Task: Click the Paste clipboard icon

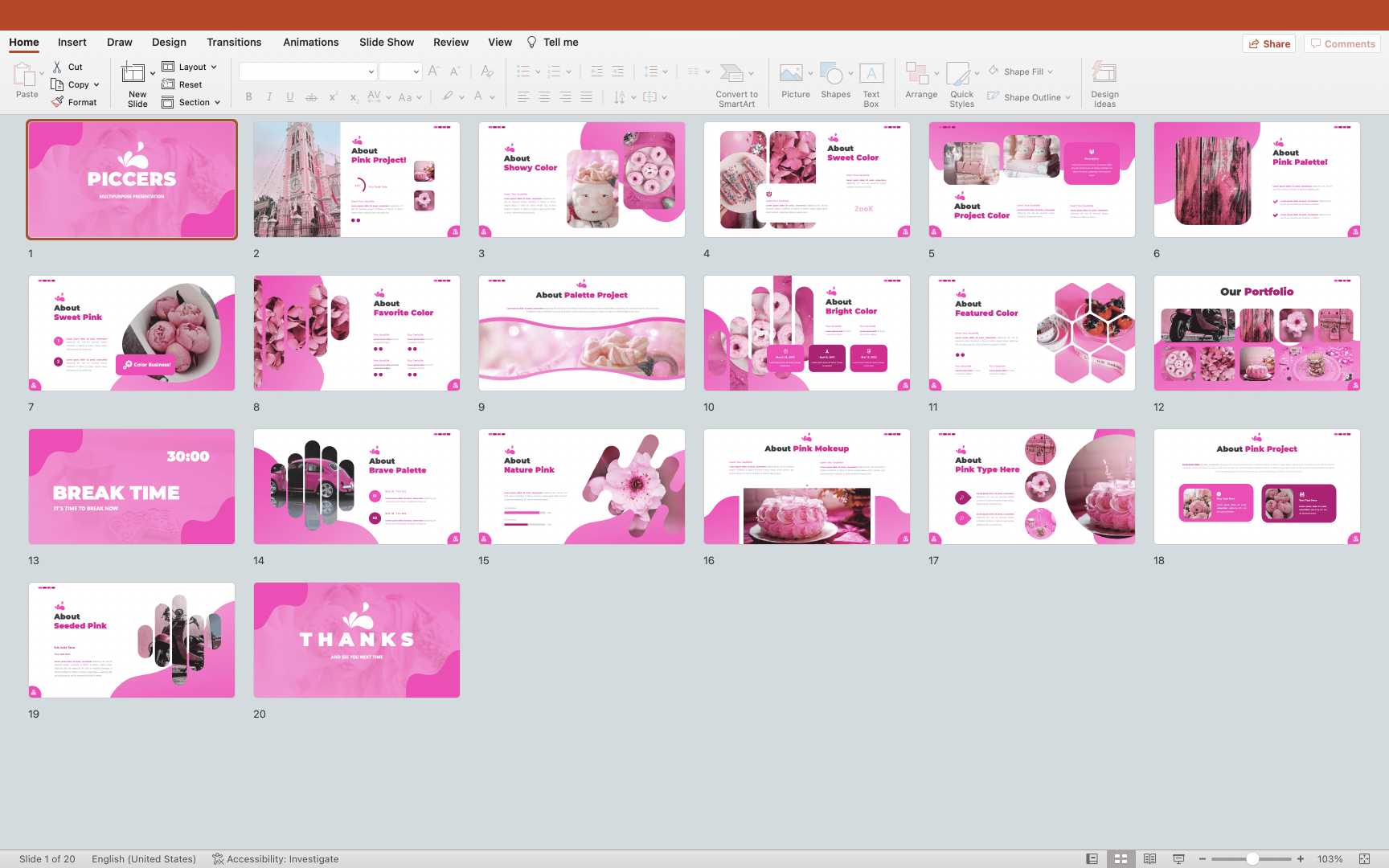Action: coord(25,75)
